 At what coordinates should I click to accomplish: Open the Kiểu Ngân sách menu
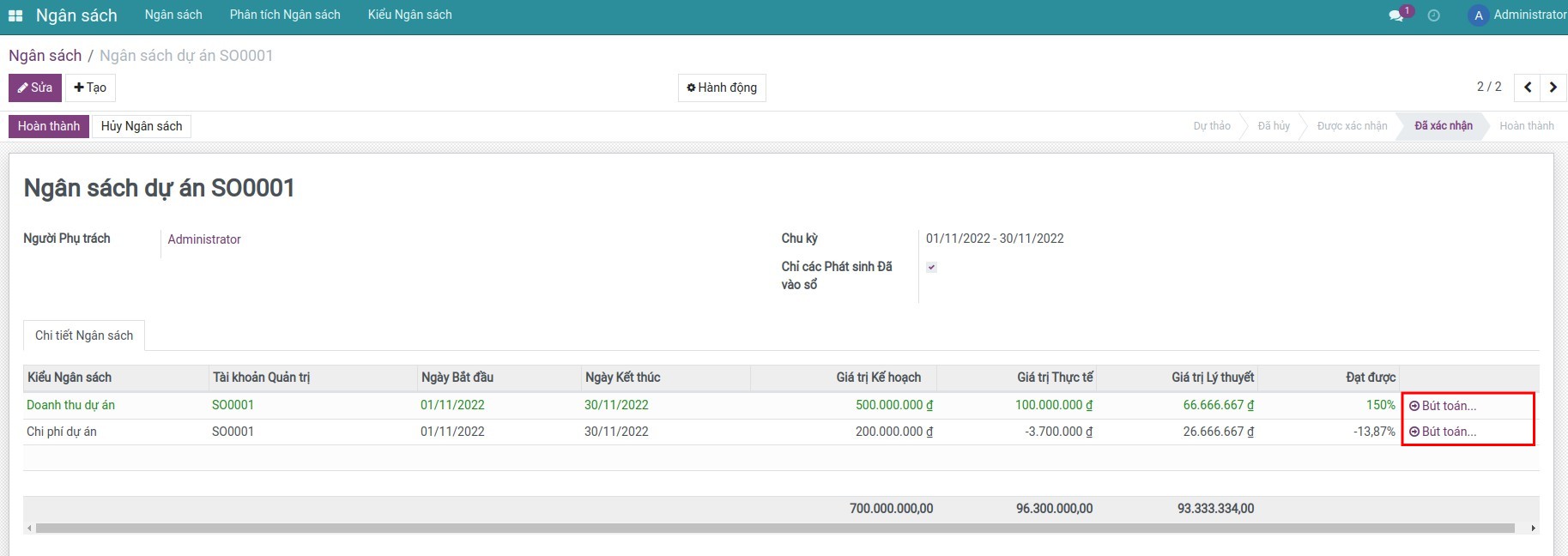click(409, 15)
